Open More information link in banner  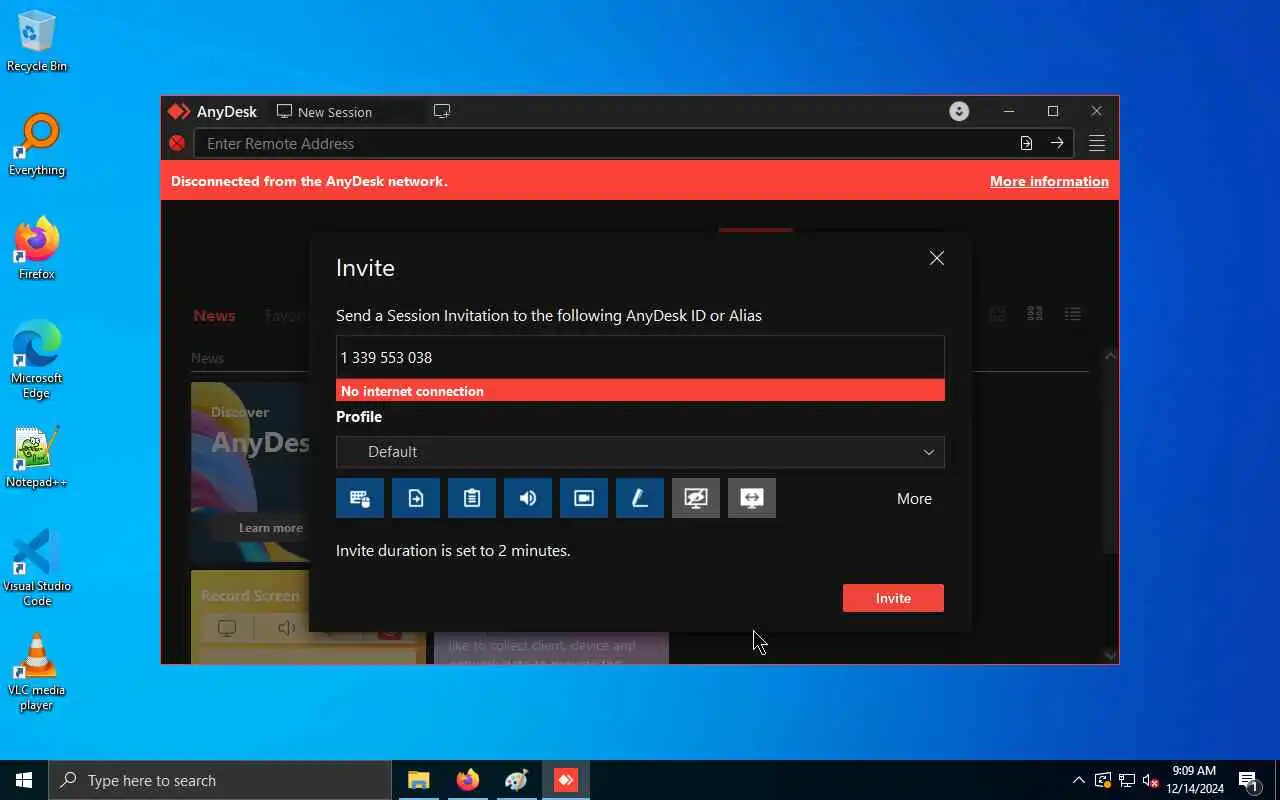[x=1049, y=181]
